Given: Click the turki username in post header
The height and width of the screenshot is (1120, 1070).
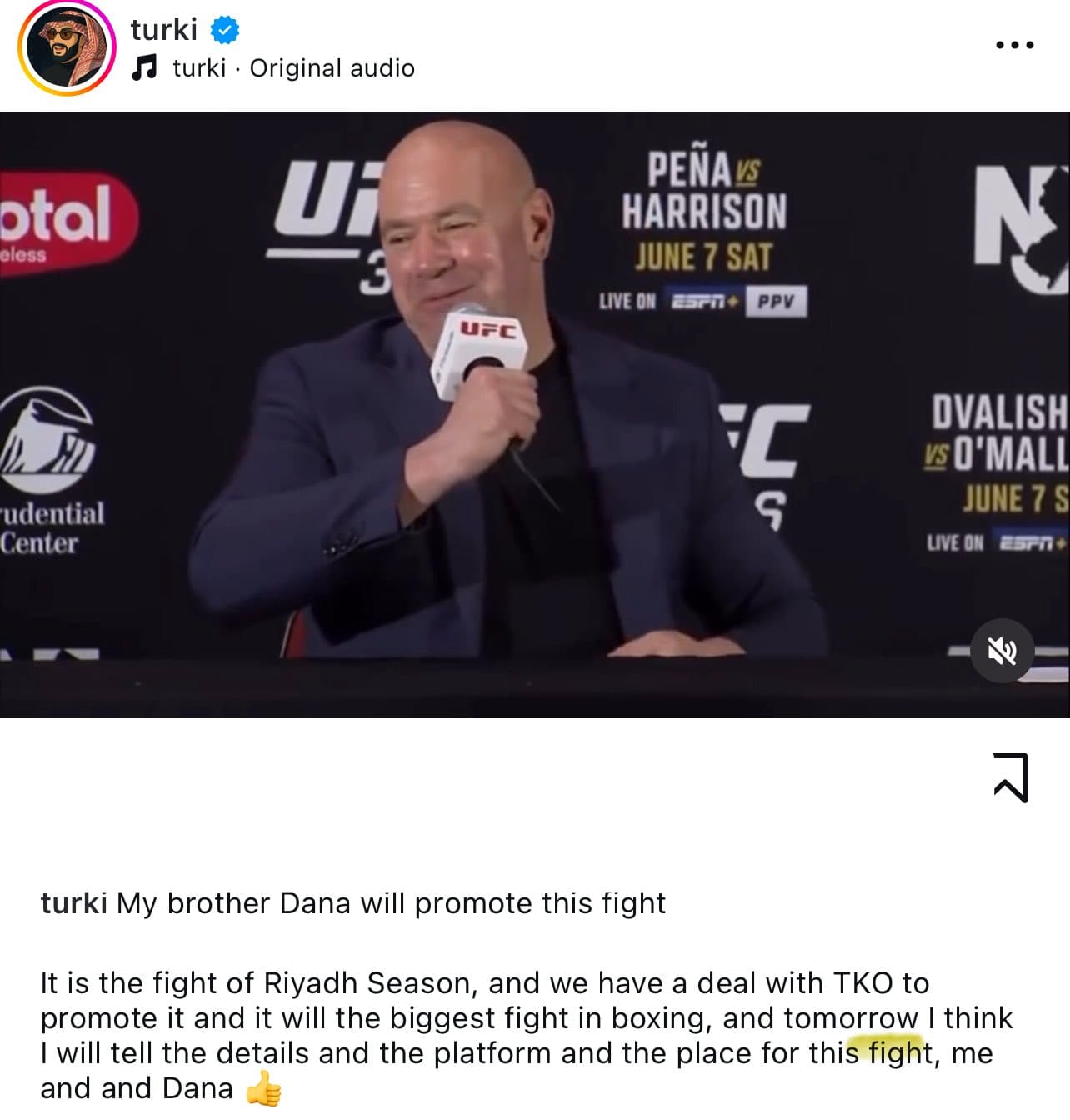Looking at the screenshot, I should click(164, 29).
